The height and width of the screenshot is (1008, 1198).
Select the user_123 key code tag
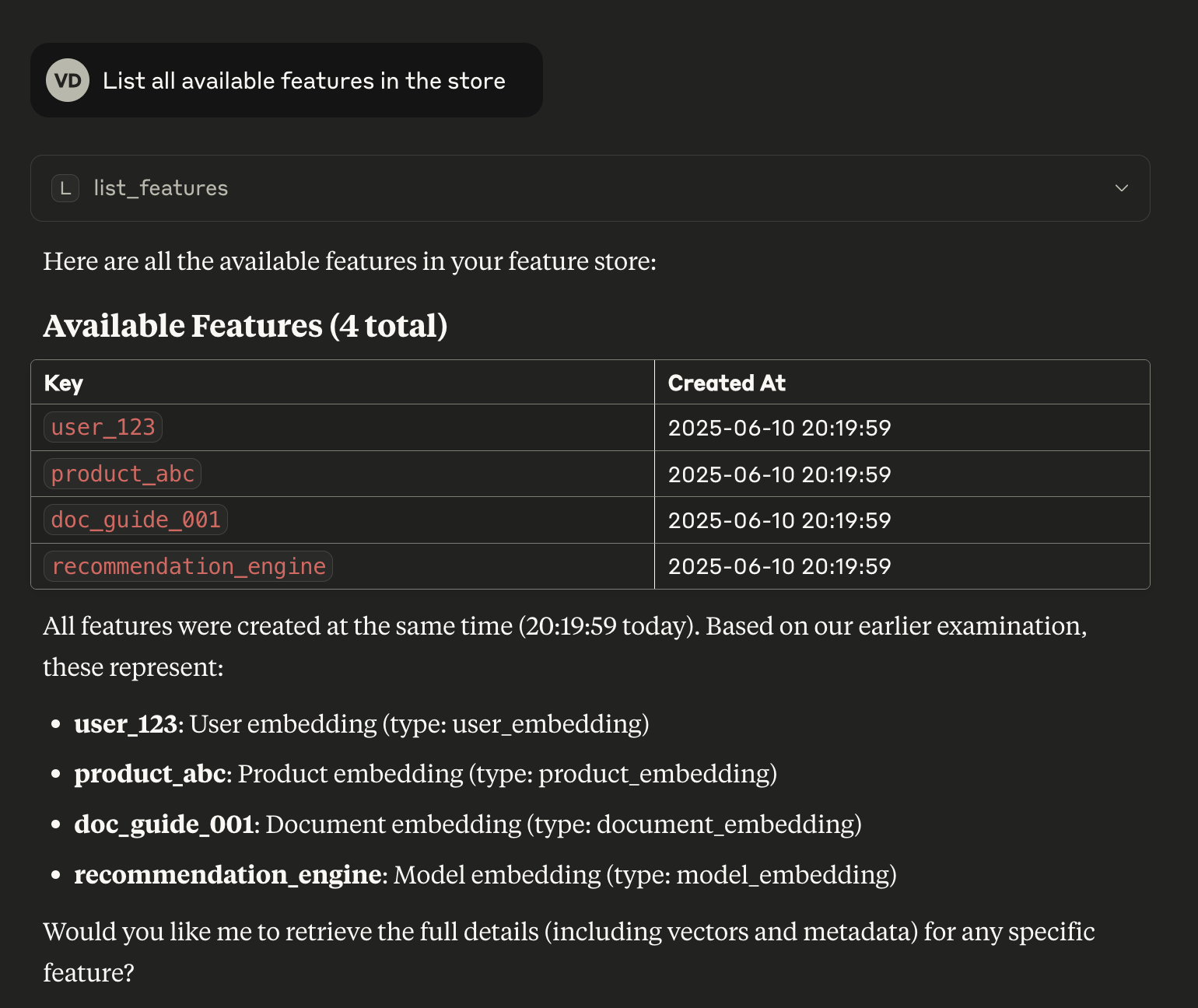pyautogui.click(x=103, y=427)
